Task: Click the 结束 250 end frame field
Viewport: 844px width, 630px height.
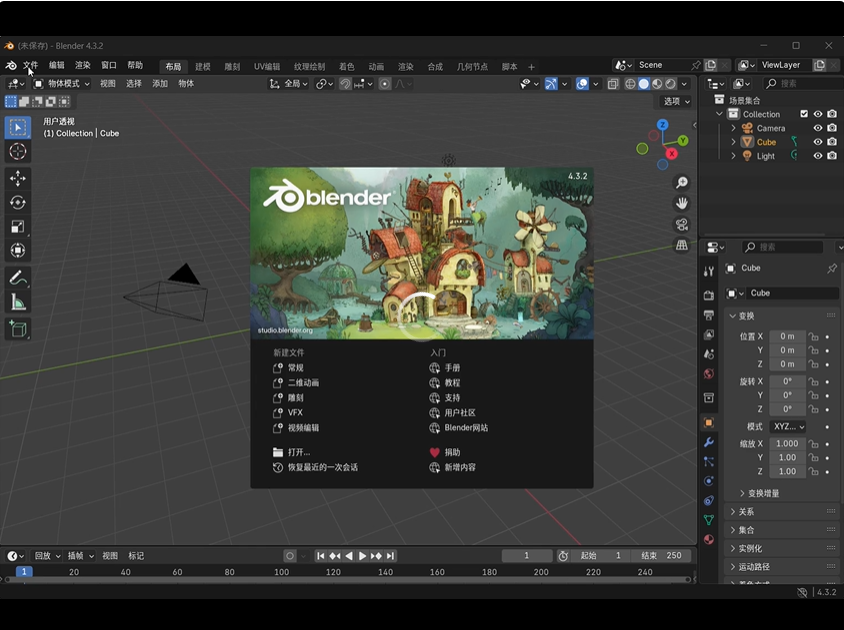Action: coord(663,556)
